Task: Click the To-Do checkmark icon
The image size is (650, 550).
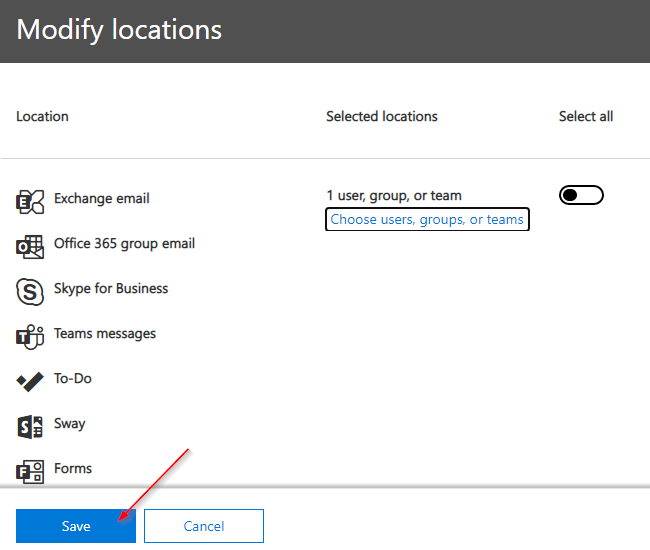Action: 30,382
